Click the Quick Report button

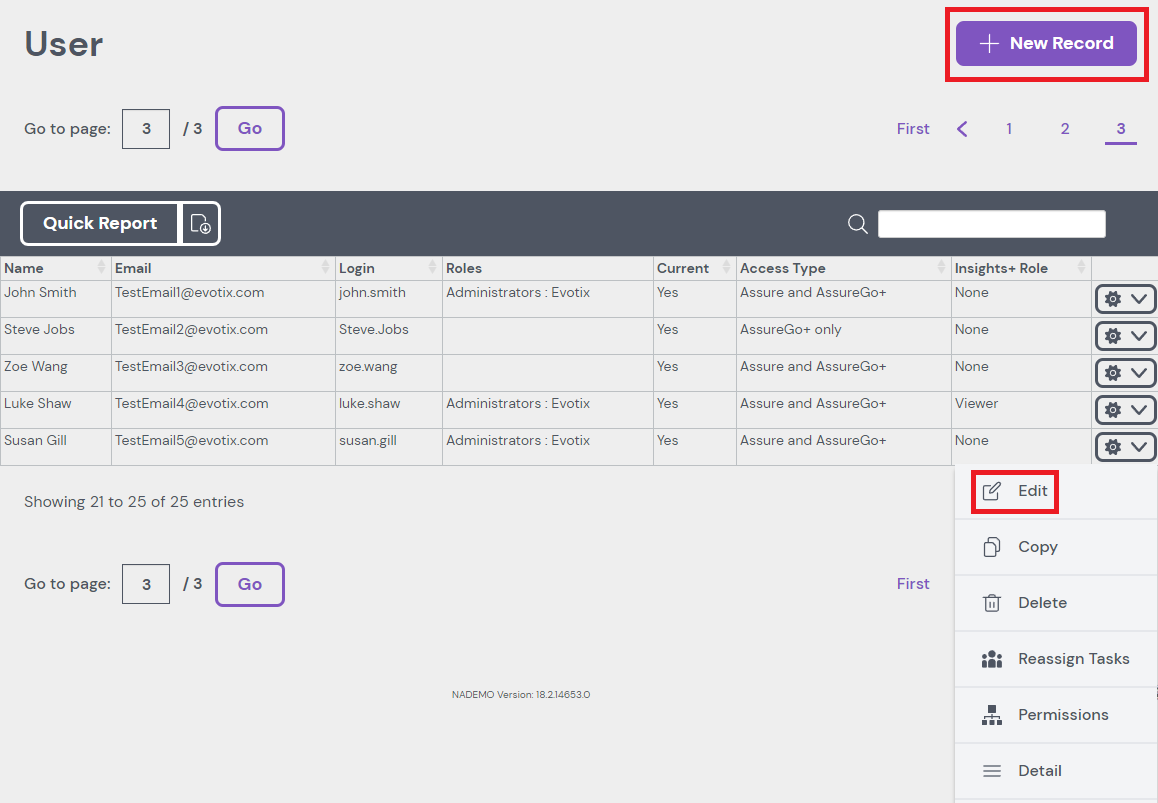(x=100, y=224)
